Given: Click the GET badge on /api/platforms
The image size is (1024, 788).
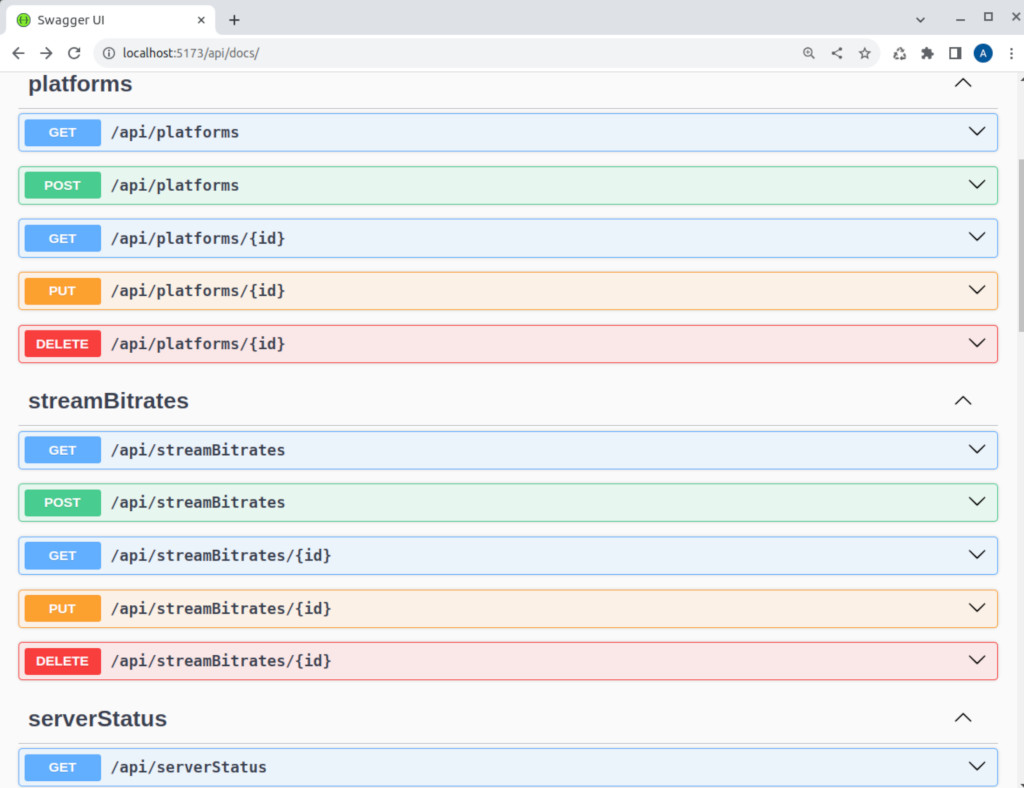Looking at the screenshot, I should pyautogui.click(x=61, y=132).
